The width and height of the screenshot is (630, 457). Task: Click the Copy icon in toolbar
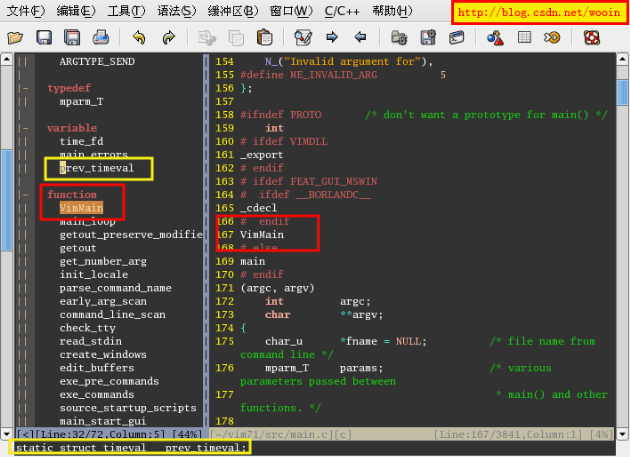point(236,38)
